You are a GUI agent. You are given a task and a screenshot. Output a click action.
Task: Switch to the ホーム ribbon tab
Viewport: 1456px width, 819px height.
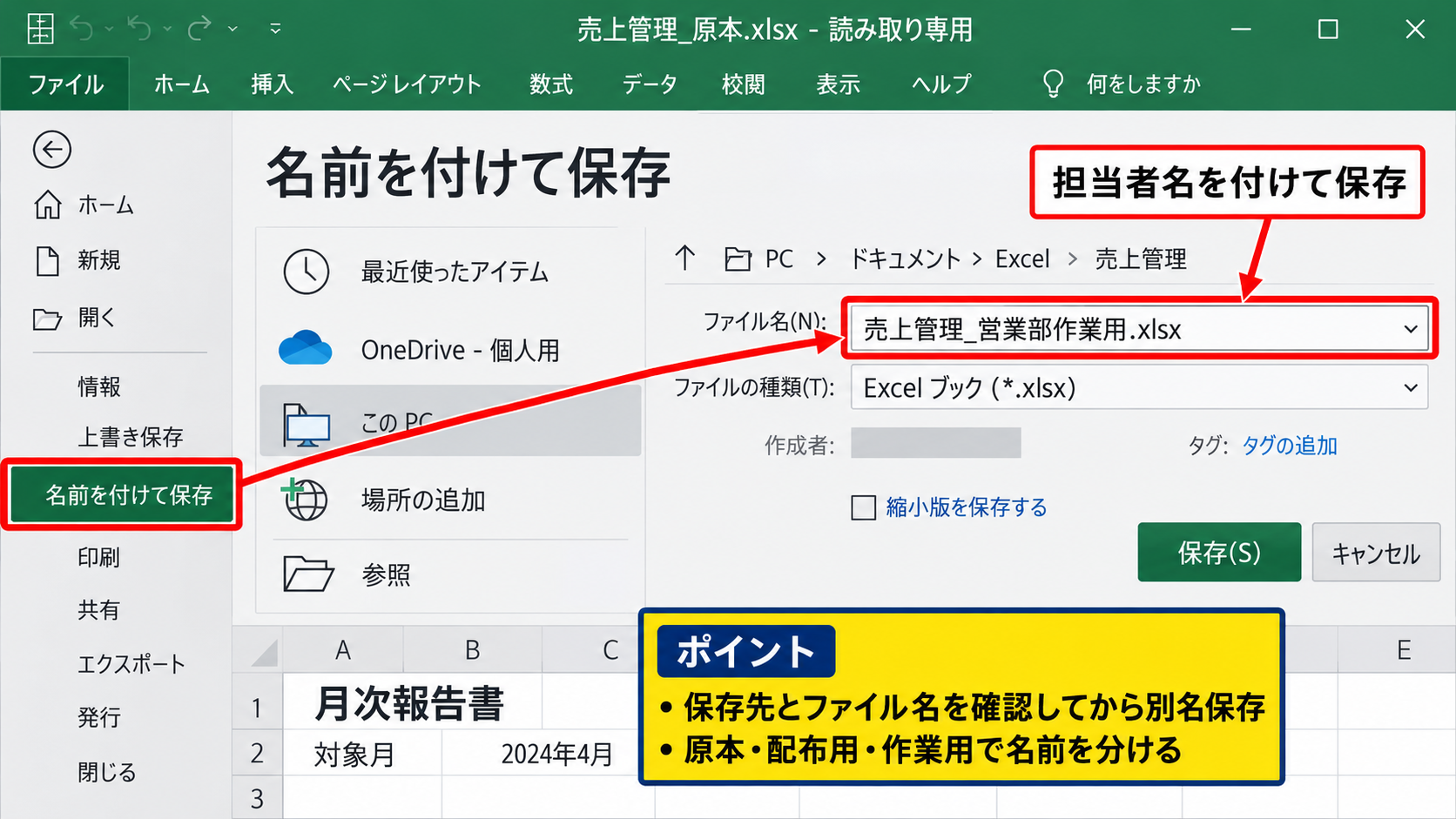[x=182, y=84]
